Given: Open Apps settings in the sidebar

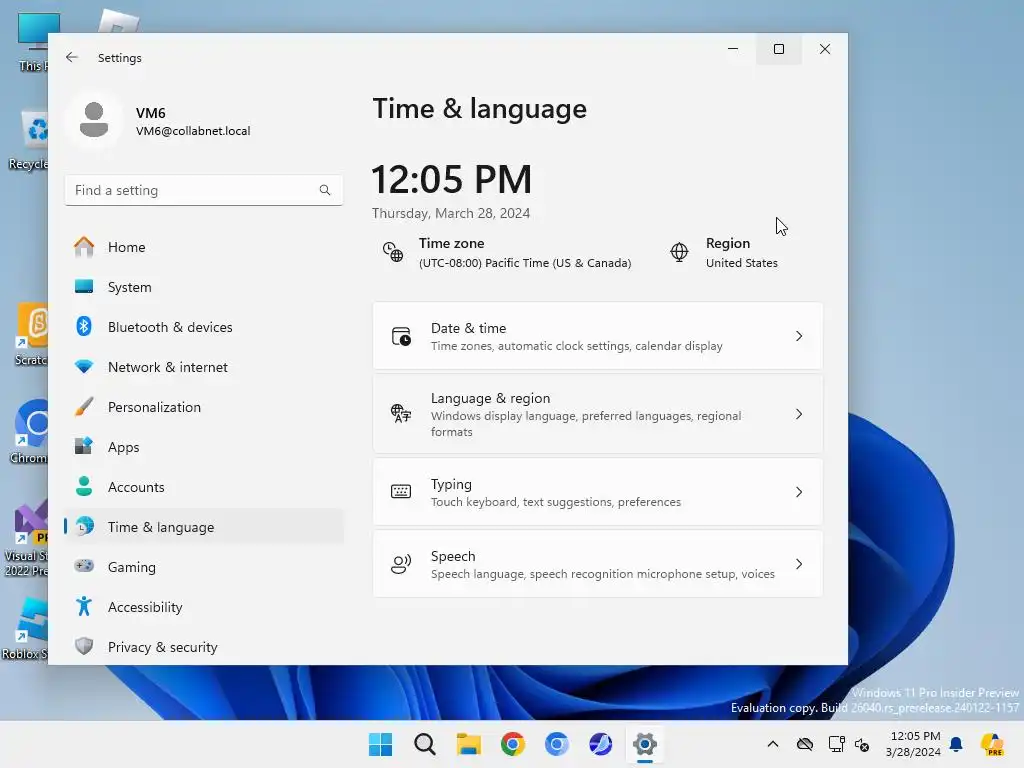Looking at the screenshot, I should pyautogui.click(x=204, y=447).
